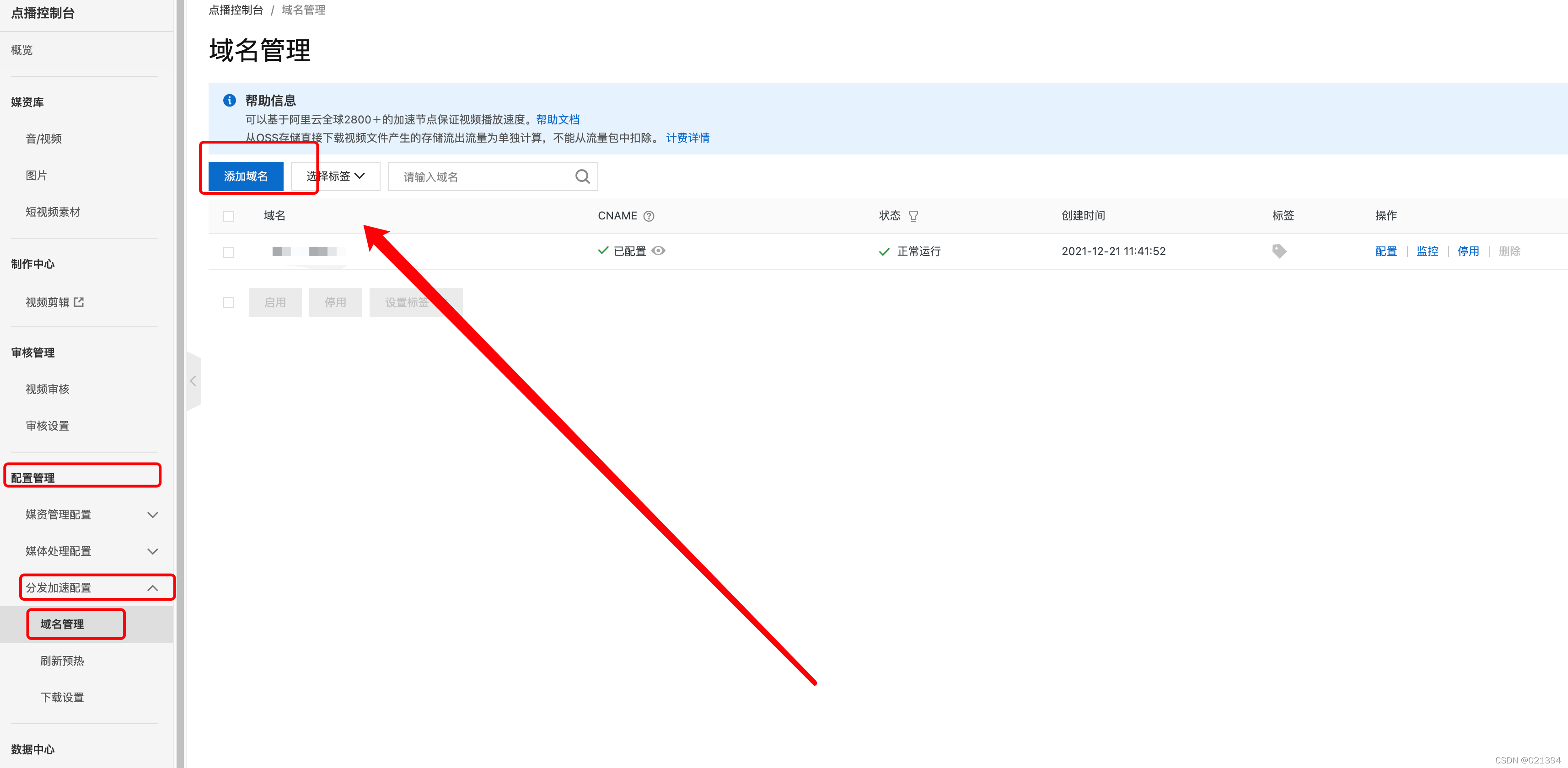Click the CNAME help question-mark icon
The image size is (1568, 768).
[649, 216]
